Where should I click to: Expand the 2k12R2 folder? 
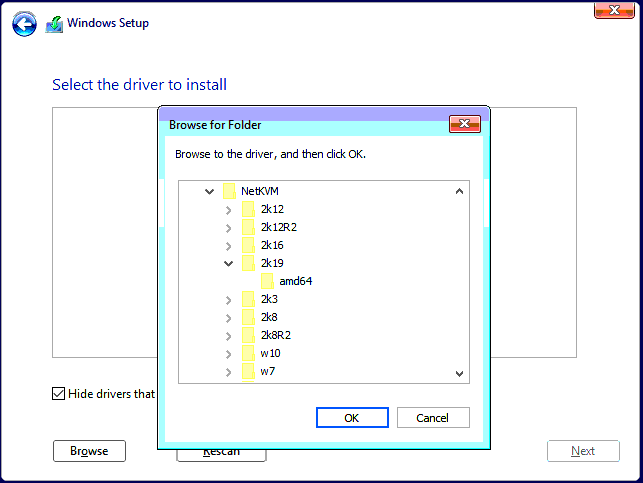tap(228, 228)
